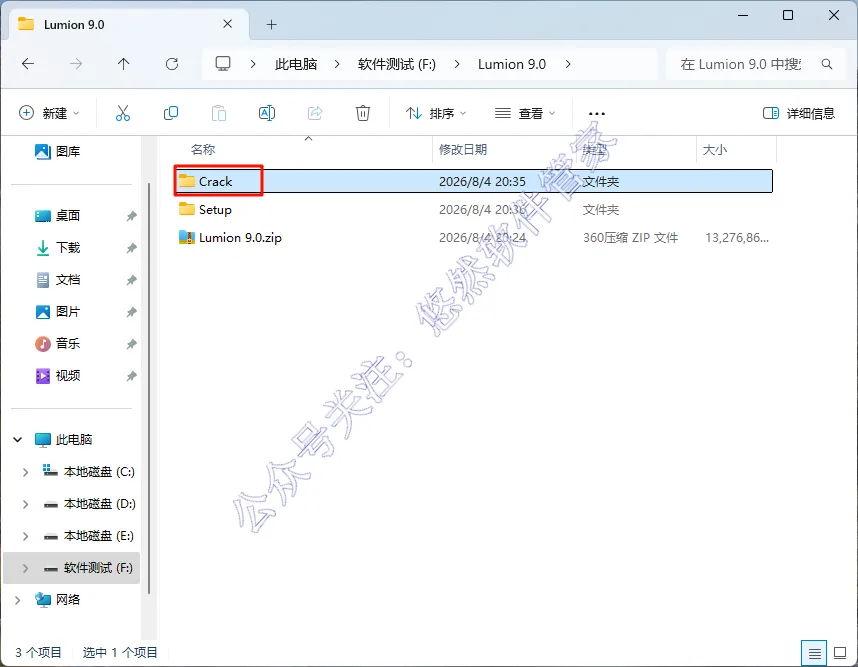The height and width of the screenshot is (667, 858).
Task: Open 图片 in navigation pane
Action: point(68,311)
